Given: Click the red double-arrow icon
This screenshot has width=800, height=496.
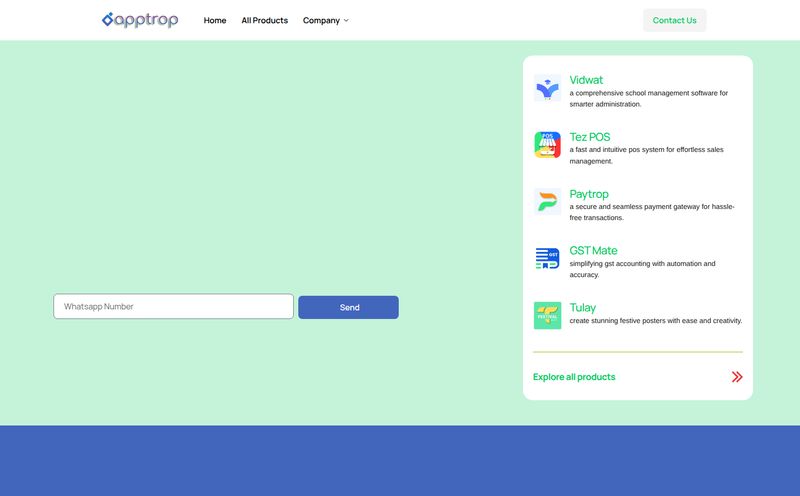Looking at the screenshot, I should click(737, 377).
